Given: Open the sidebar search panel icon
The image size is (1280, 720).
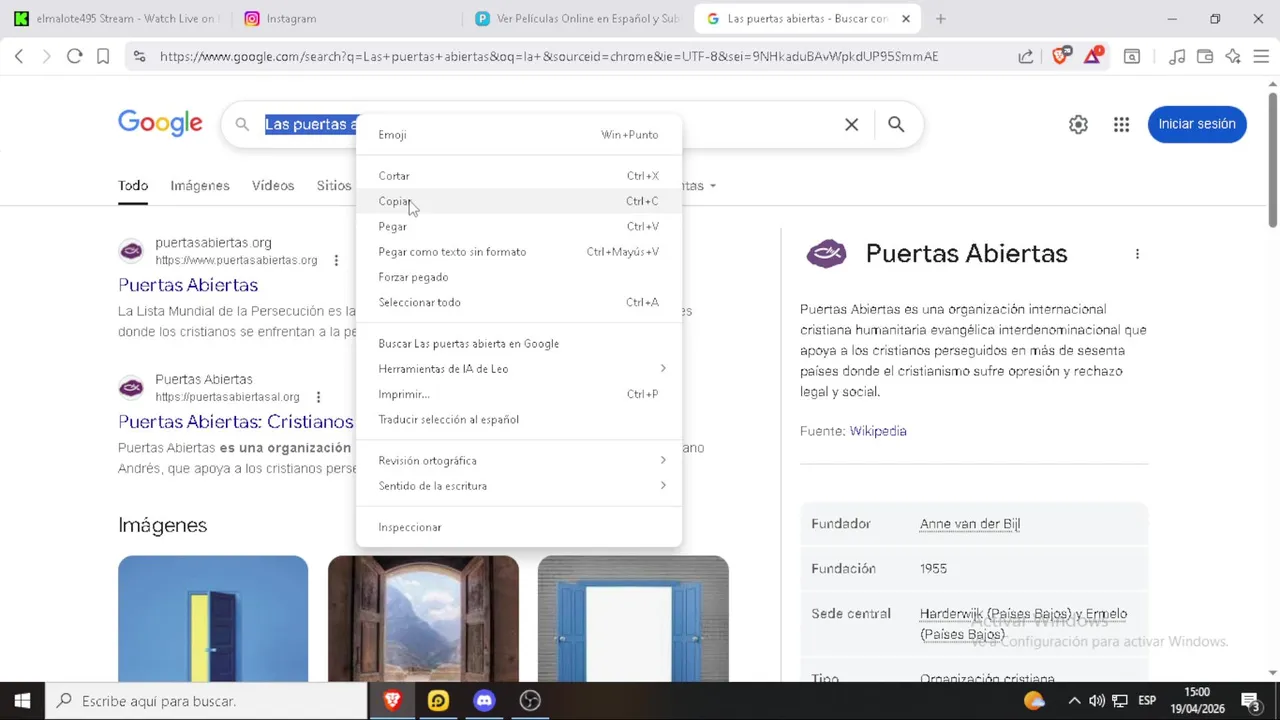Looking at the screenshot, I should coord(1132,57).
